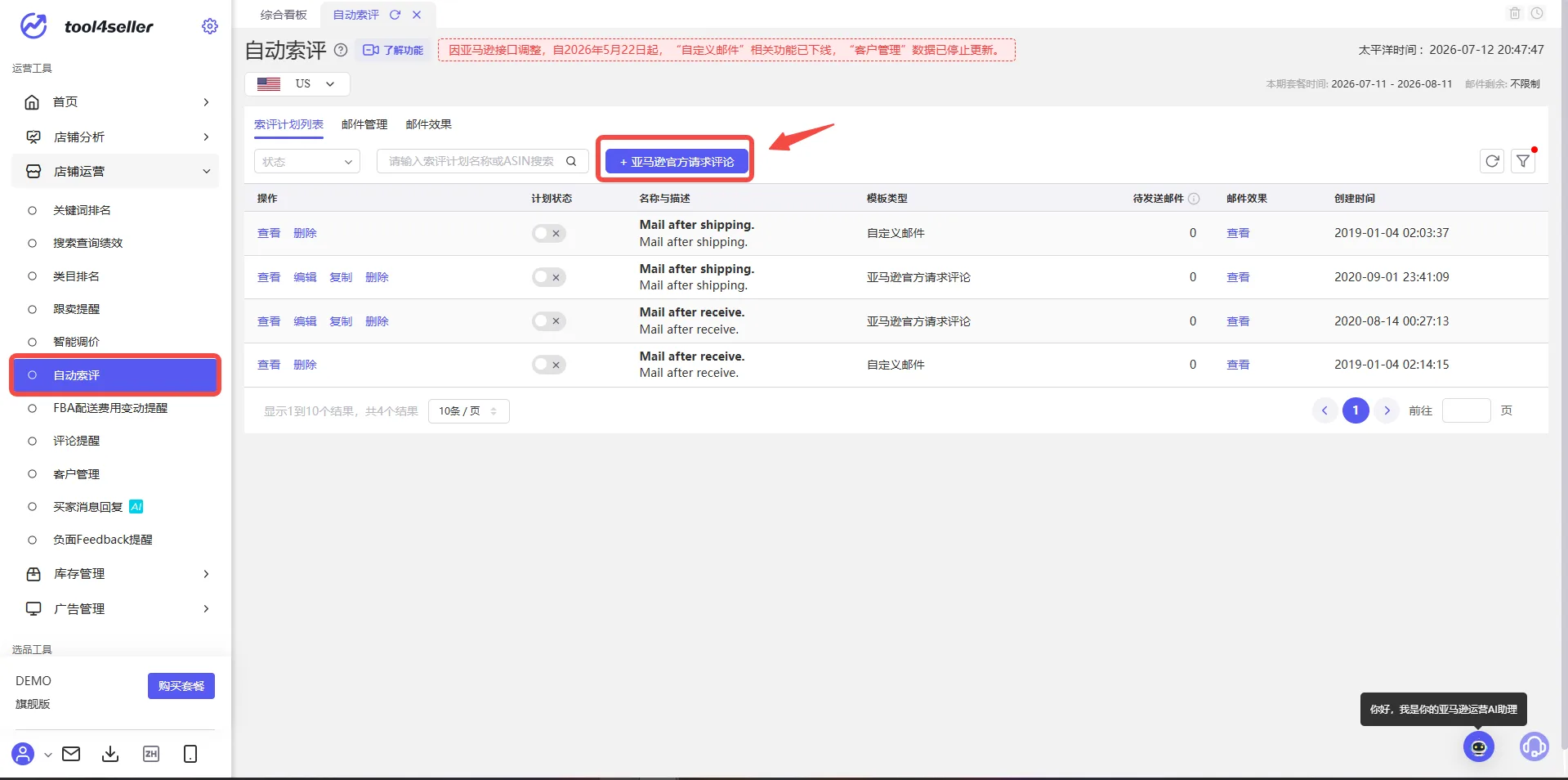The image size is (1568, 780).
Task: Expand the user account dropdown arrow
Action: click(48, 755)
